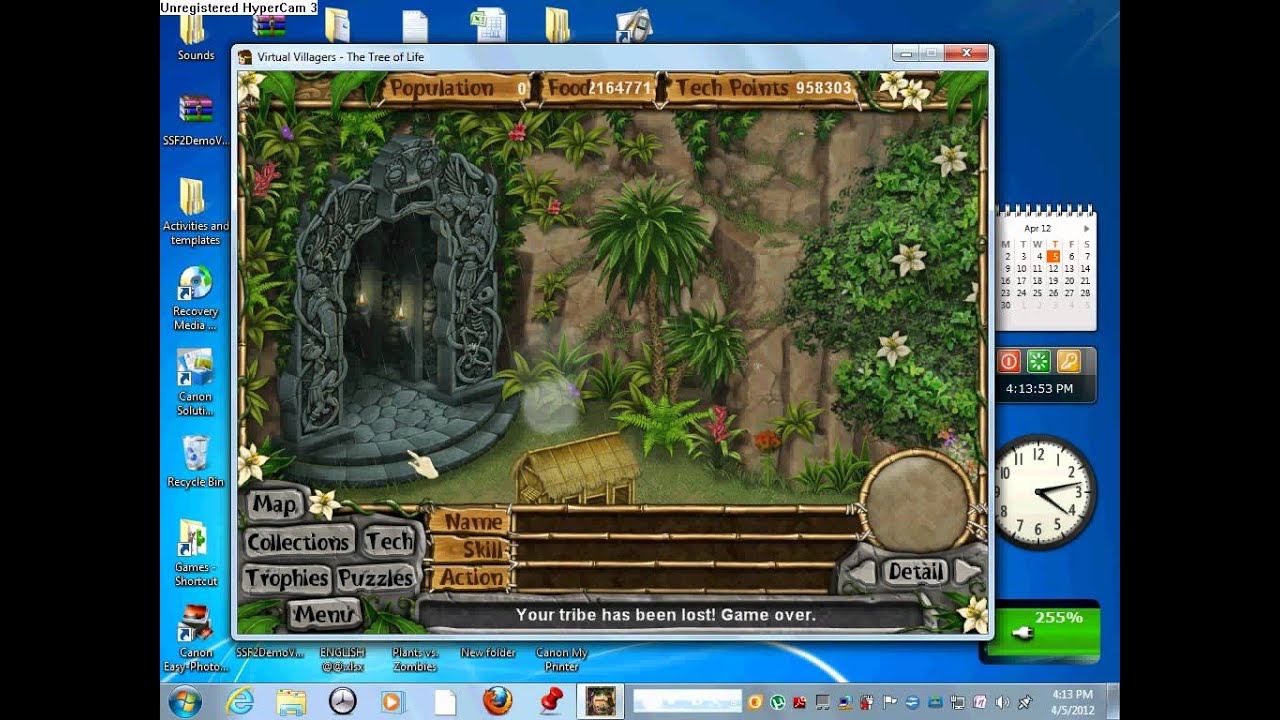The image size is (1280, 720).
Task: Open the Recycle Bin
Action: coord(196,461)
